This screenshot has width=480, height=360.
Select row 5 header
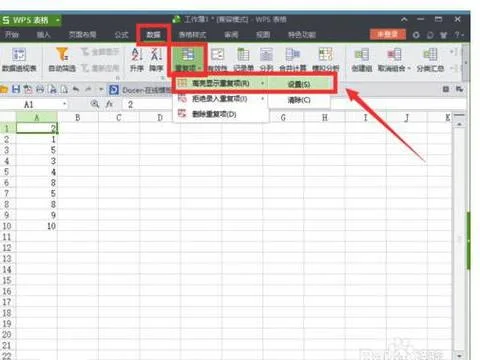pos(7,172)
